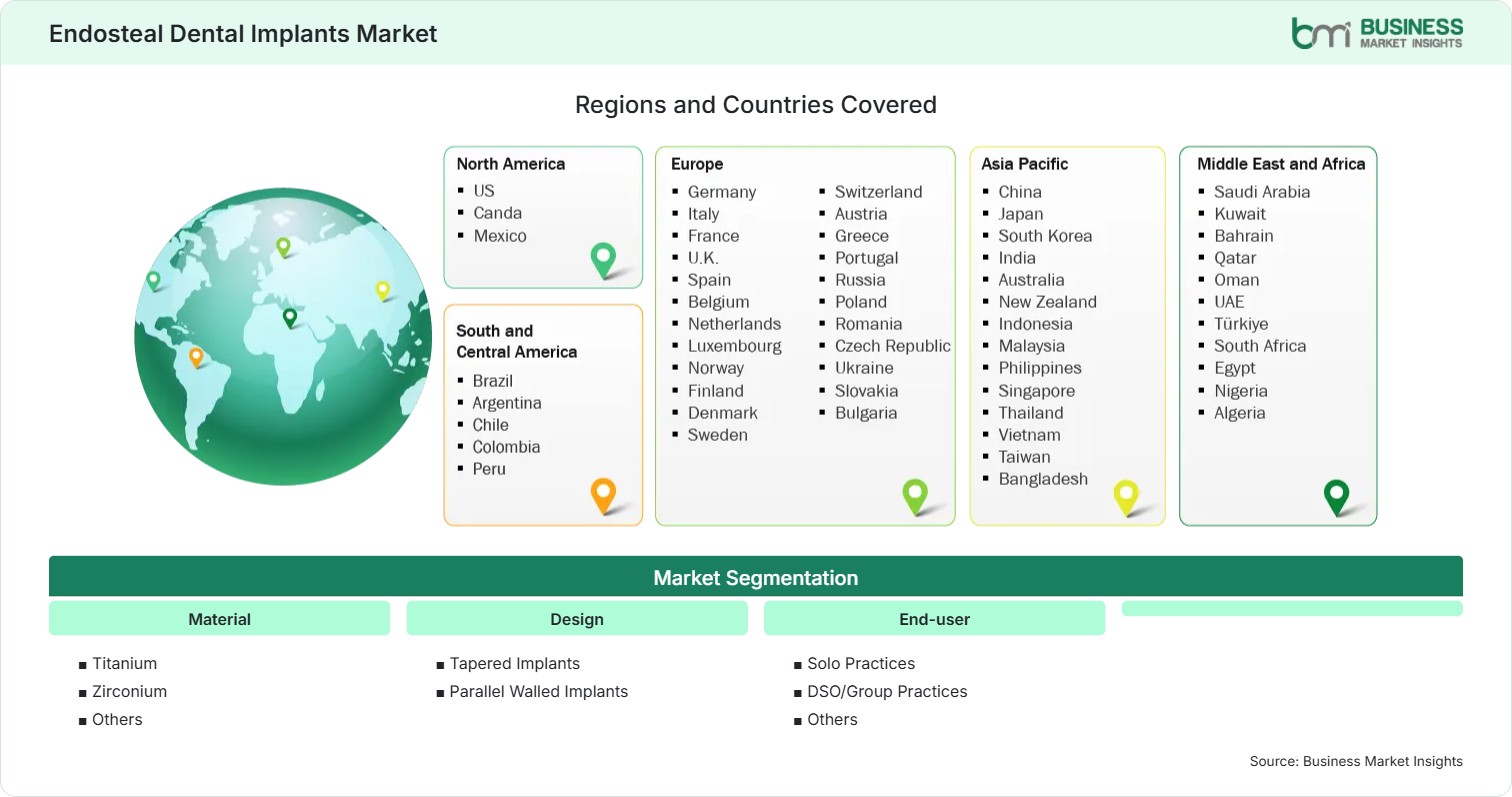Click Tapered Implants under Design
Viewport: 1512px width, 797px height.
514,663
